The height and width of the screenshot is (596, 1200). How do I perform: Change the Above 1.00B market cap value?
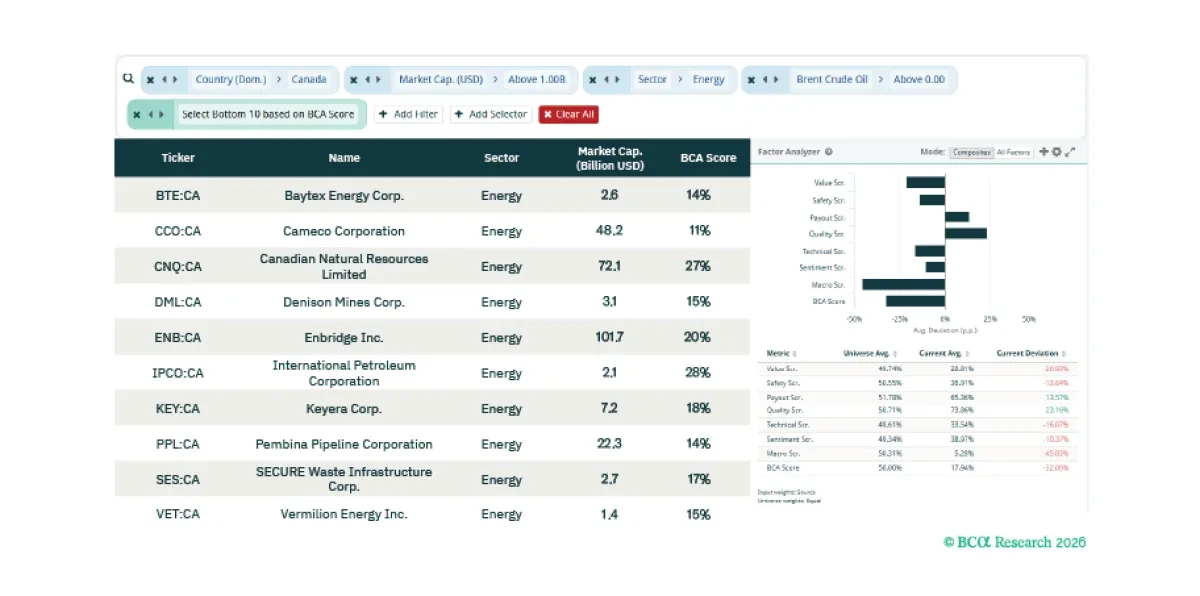537,80
